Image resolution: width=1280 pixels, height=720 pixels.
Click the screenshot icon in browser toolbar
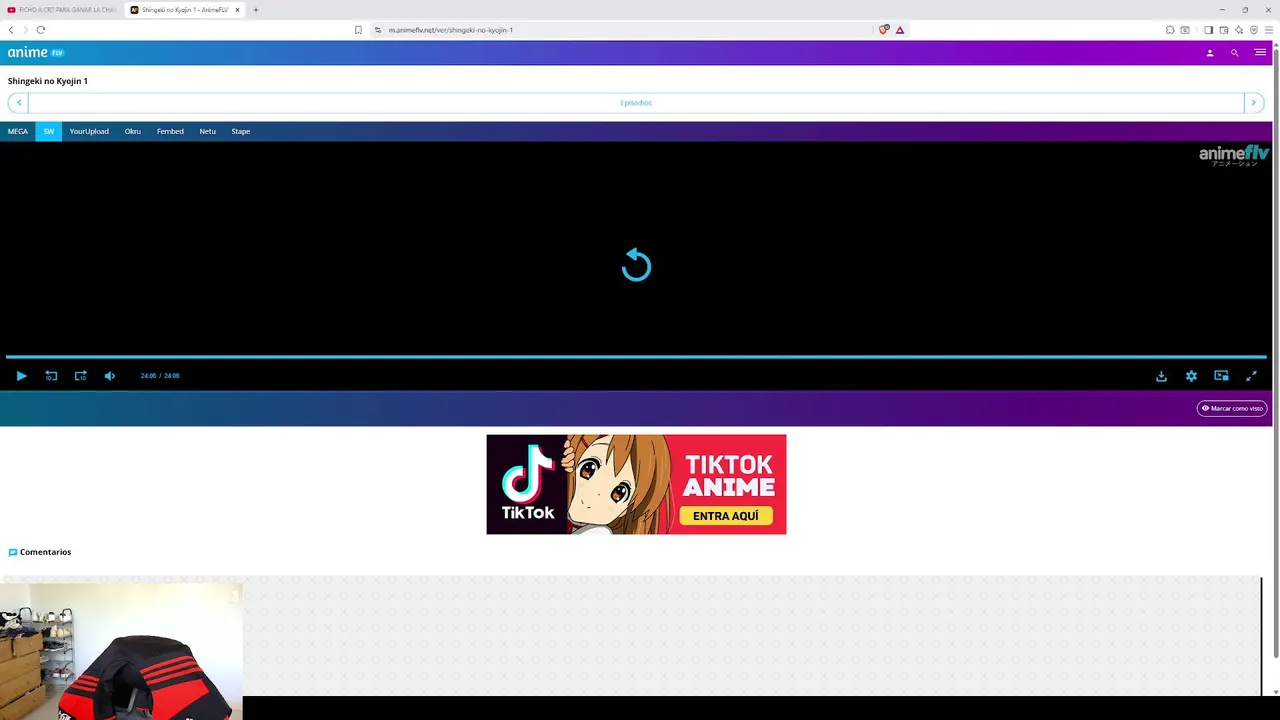[x=1185, y=30]
